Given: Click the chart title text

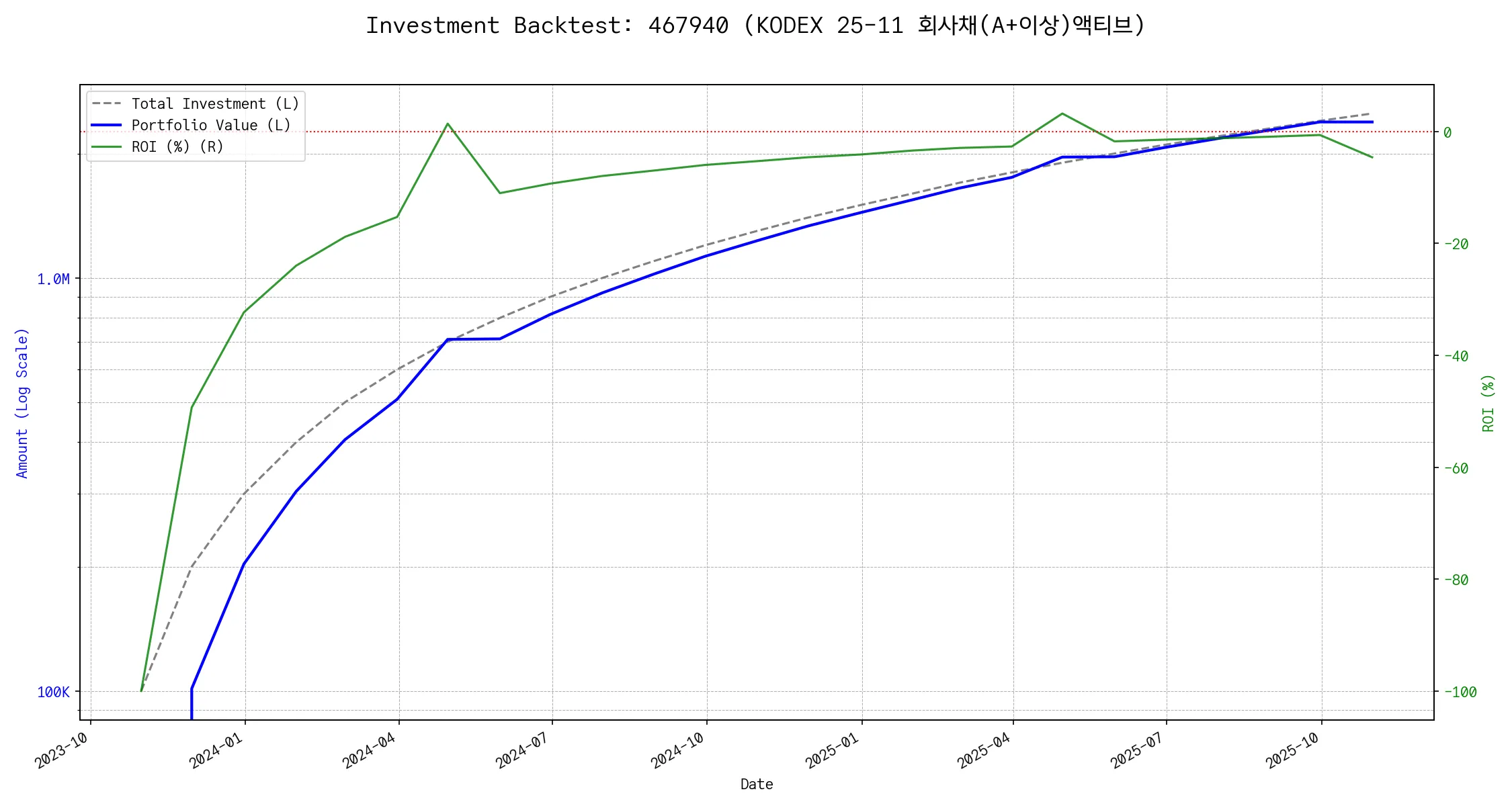Looking at the screenshot, I should point(755,26).
